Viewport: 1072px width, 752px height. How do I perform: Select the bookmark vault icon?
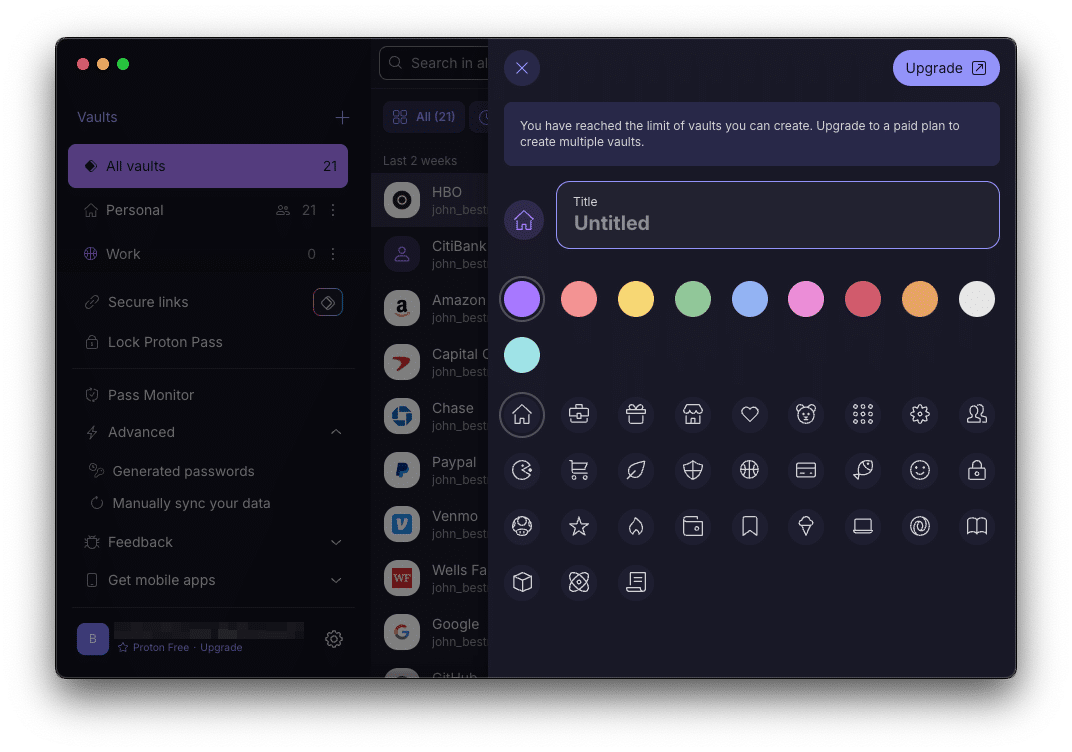pos(749,526)
